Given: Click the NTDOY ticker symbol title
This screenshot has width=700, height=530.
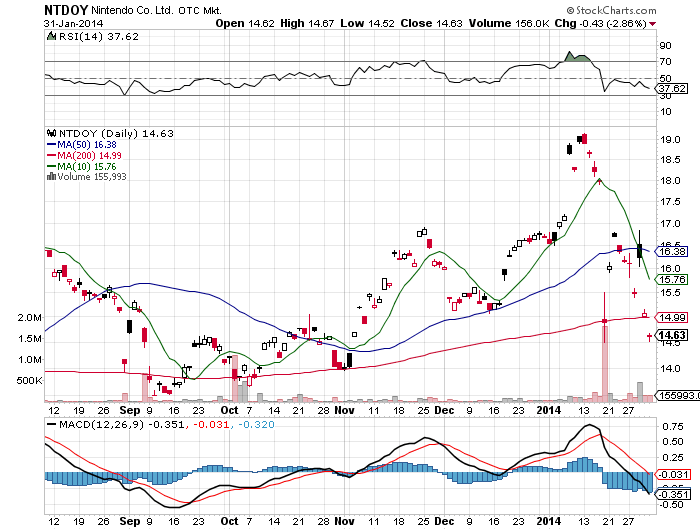Looking at the screenshot, I should (x=66, y=10).
